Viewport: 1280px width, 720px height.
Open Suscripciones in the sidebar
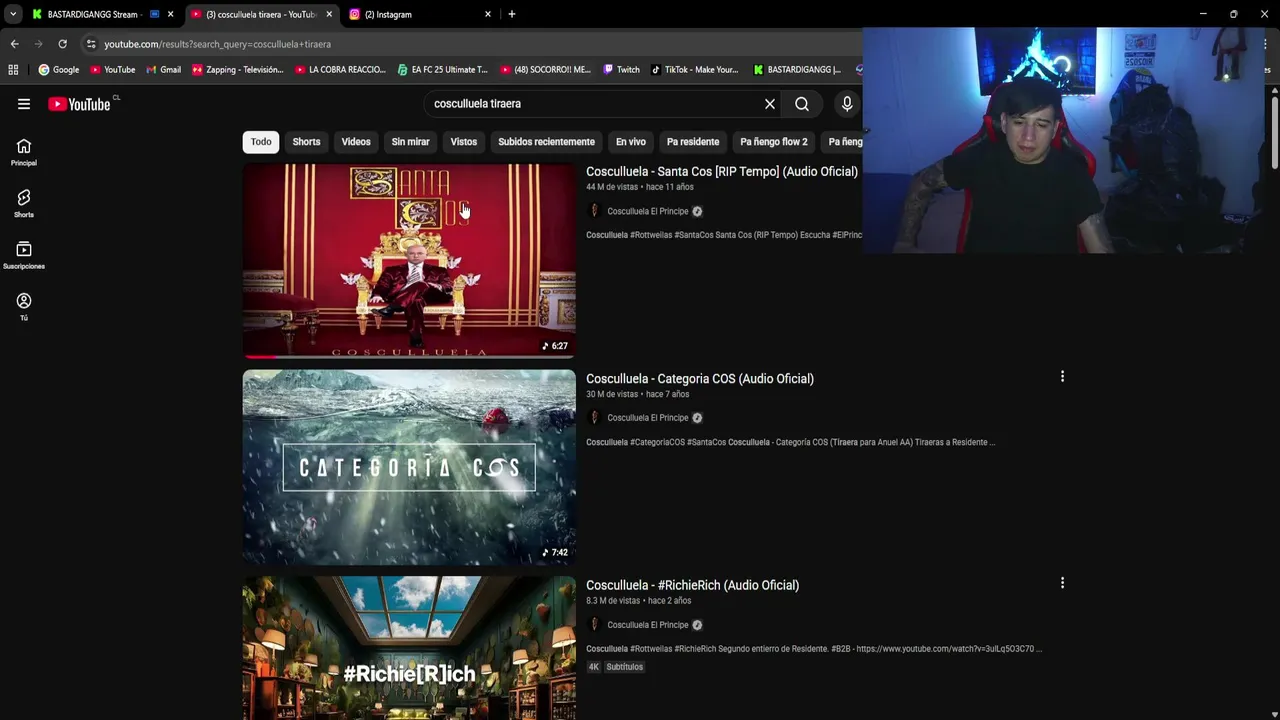coord(24,256)
